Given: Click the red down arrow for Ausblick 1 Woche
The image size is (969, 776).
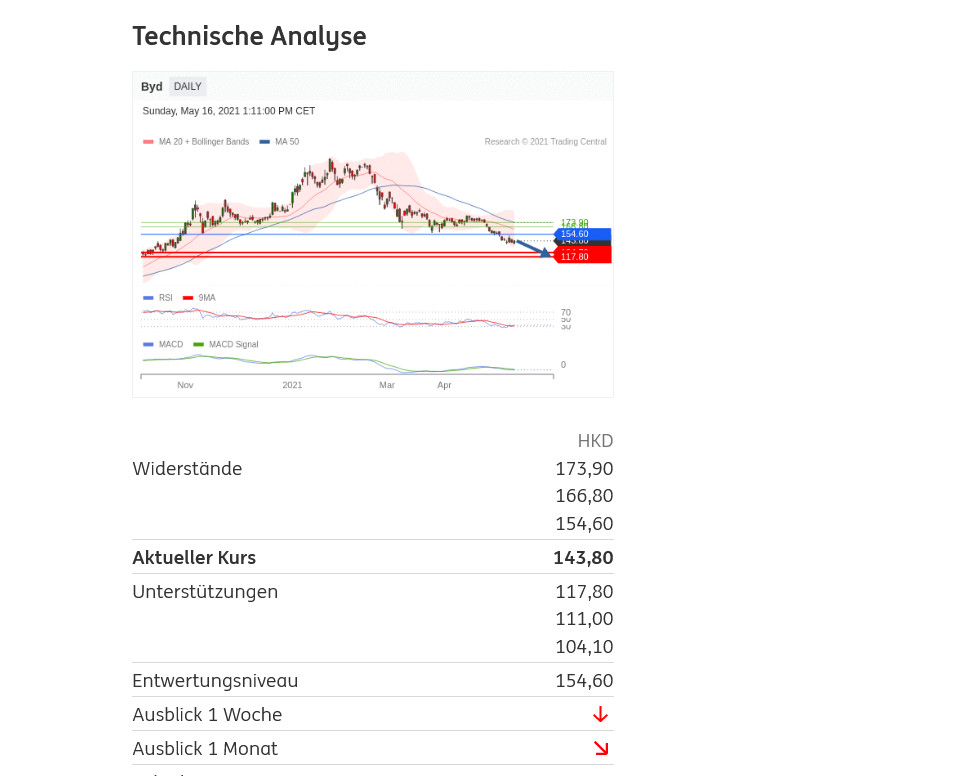Looking at the screenshot, I should (x=600, y=714).
